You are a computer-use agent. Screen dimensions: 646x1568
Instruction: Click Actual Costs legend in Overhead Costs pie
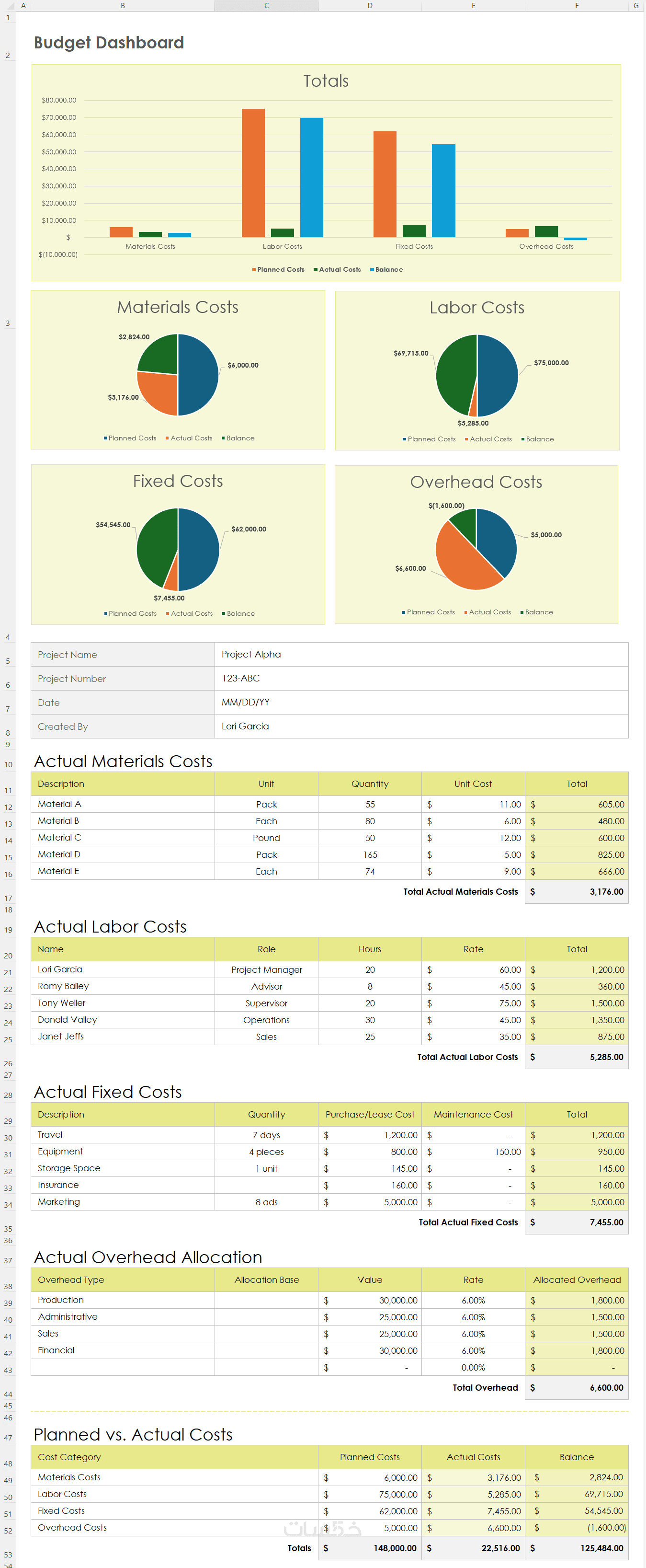pyautogui.click(x=488, y=612)
